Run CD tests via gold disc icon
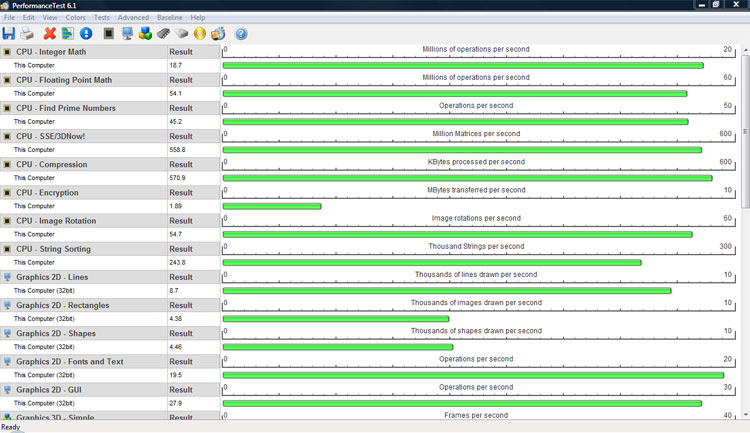 (x=200, y=33)
